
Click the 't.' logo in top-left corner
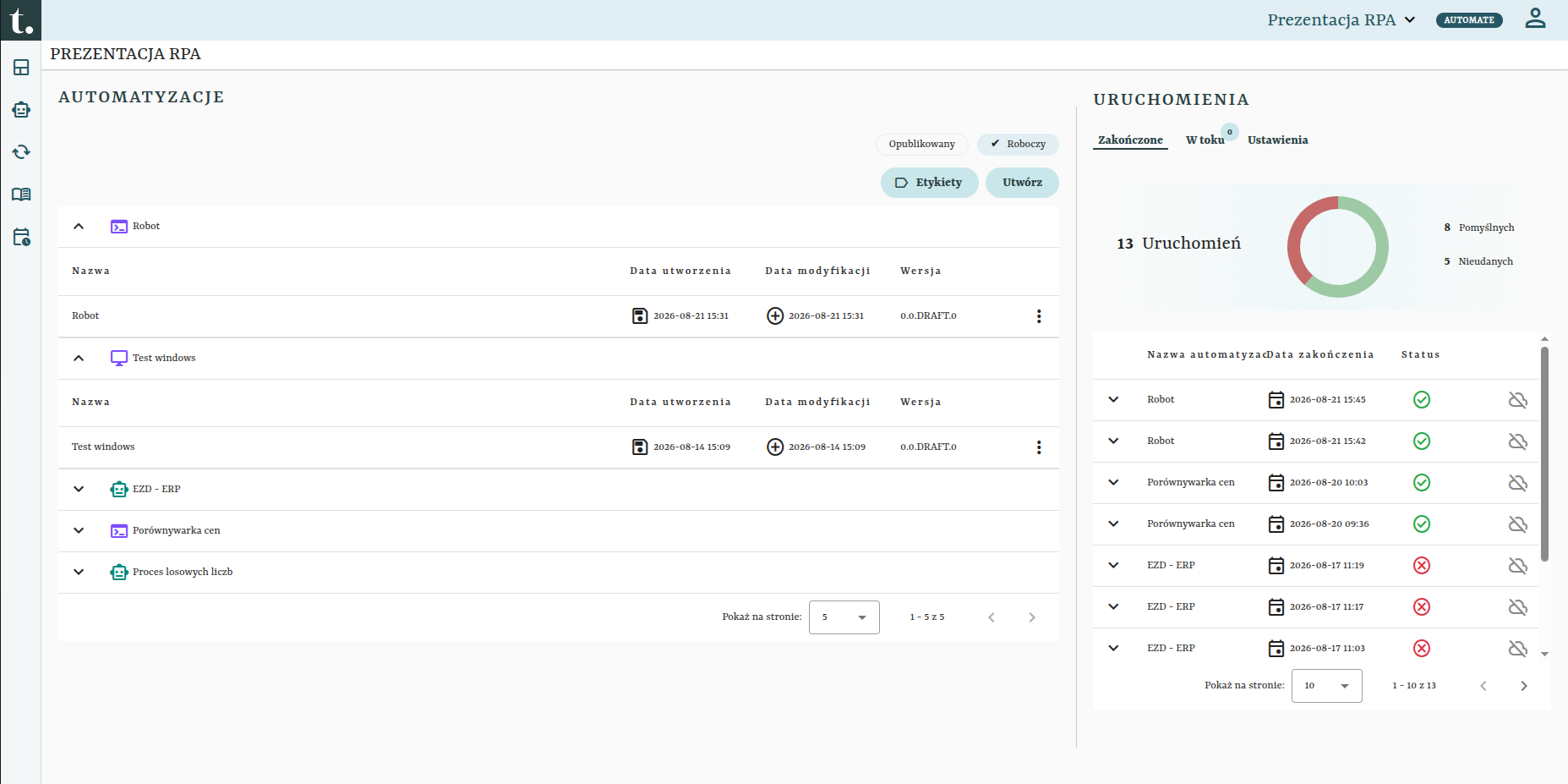click(20, 20)
